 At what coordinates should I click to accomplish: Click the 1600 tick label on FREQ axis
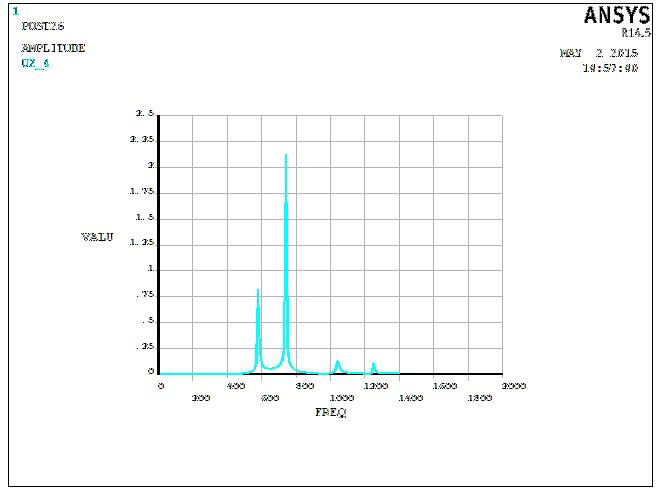click(x=445, y=386)
